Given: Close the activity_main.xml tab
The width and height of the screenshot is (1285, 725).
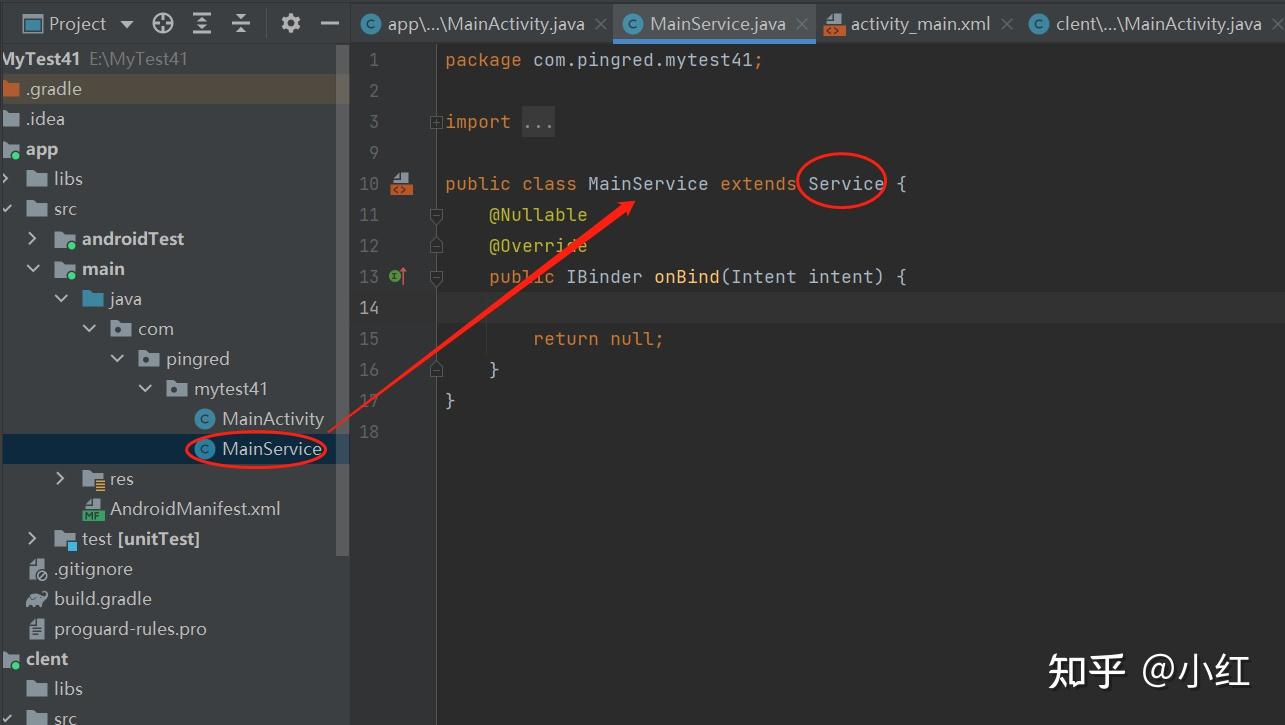Looking at the screenshot, I should click(x=1007, y=24).
